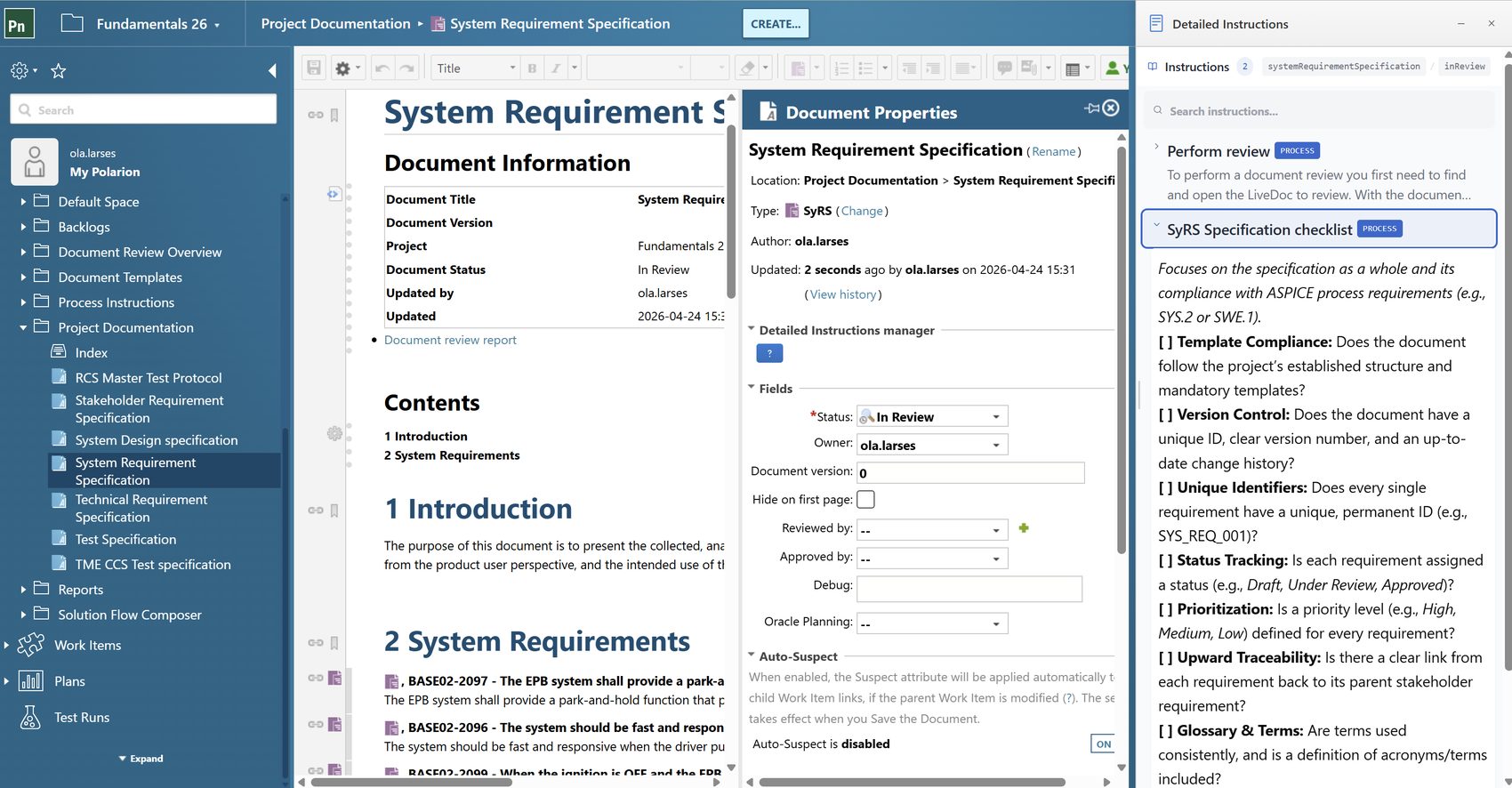Click the numbered list icon
Screen dimensions: 1512x788
[x=840, y=68]
